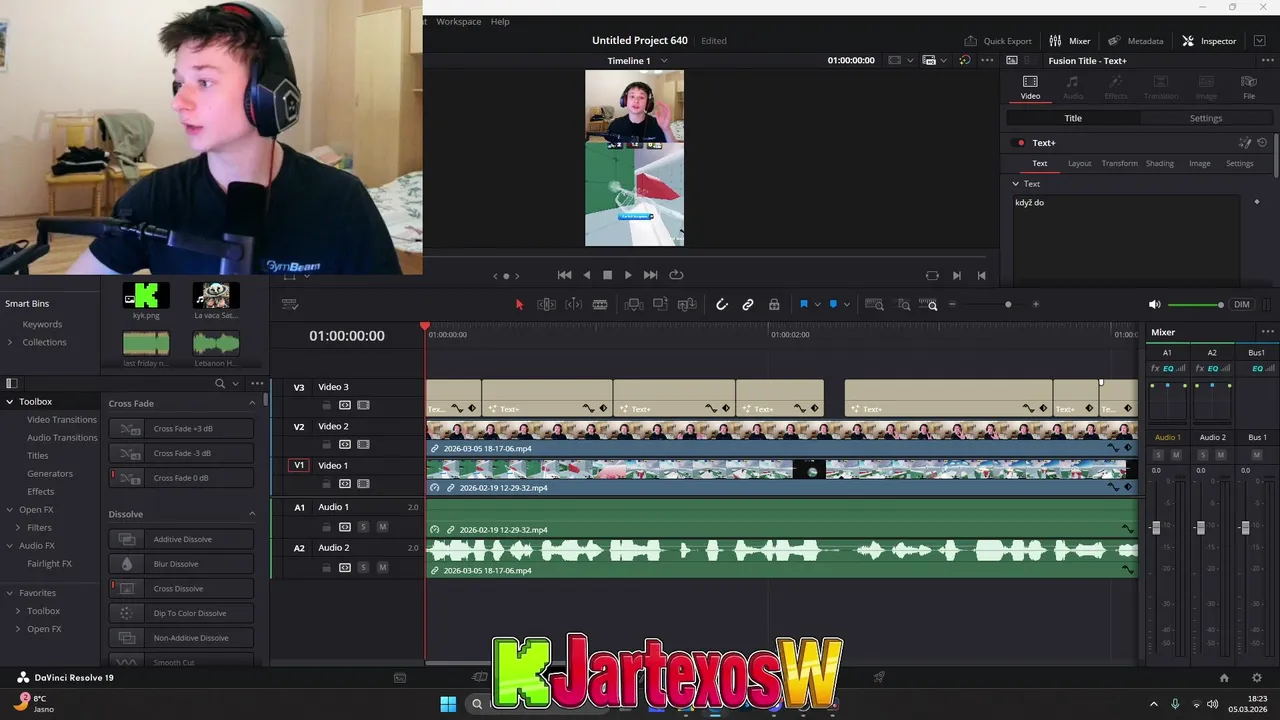Switch to the Layout tab

click(x=1079, y=163)
